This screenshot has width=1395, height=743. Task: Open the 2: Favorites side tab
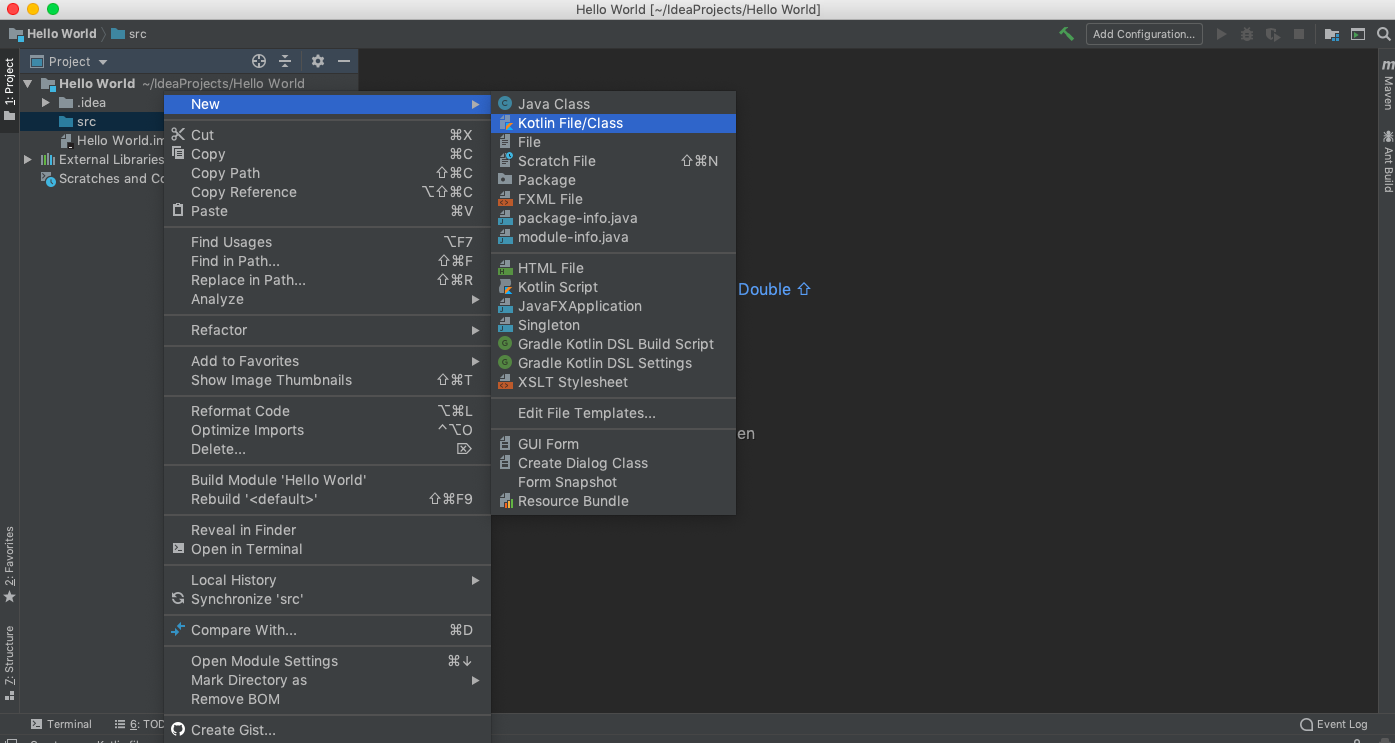[x=9, y=565]
